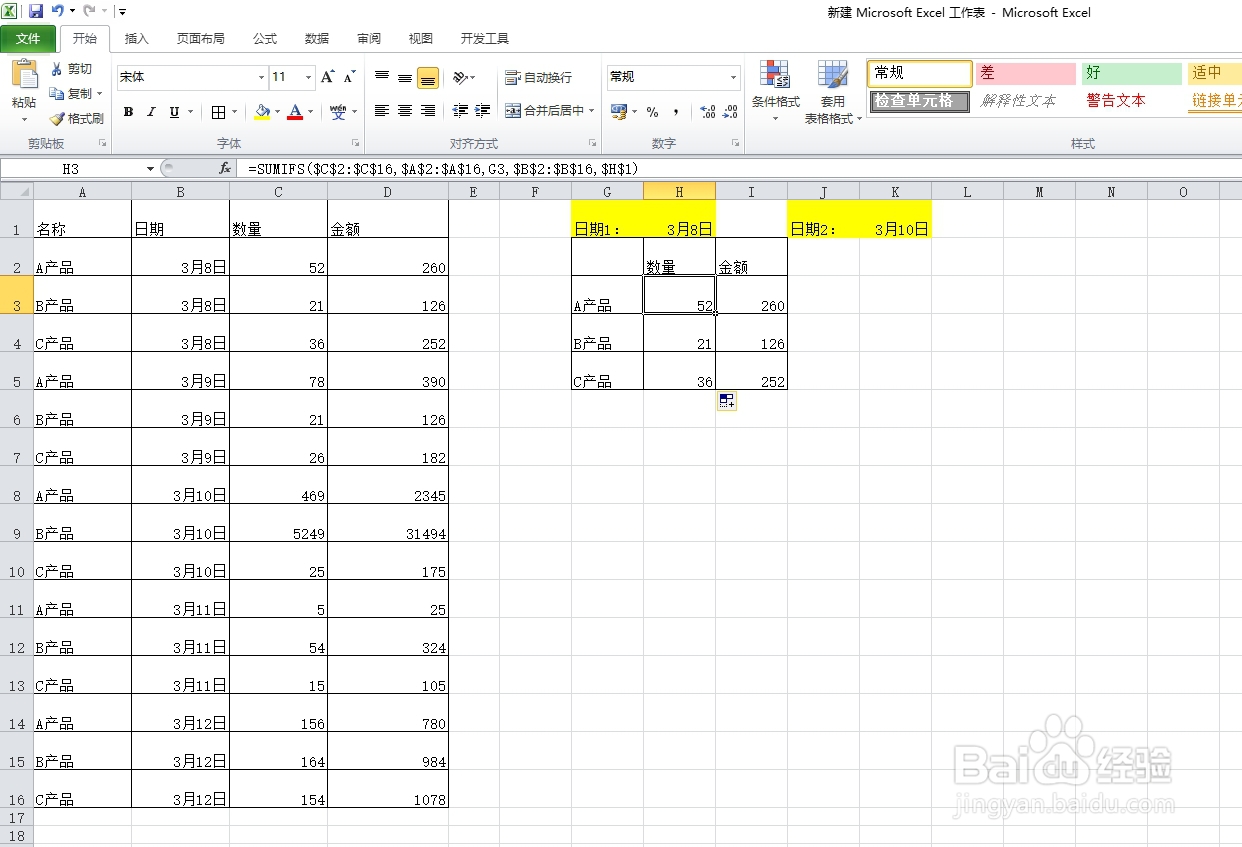
Task: Increase font size with large A icon
Action: (328, 77)
